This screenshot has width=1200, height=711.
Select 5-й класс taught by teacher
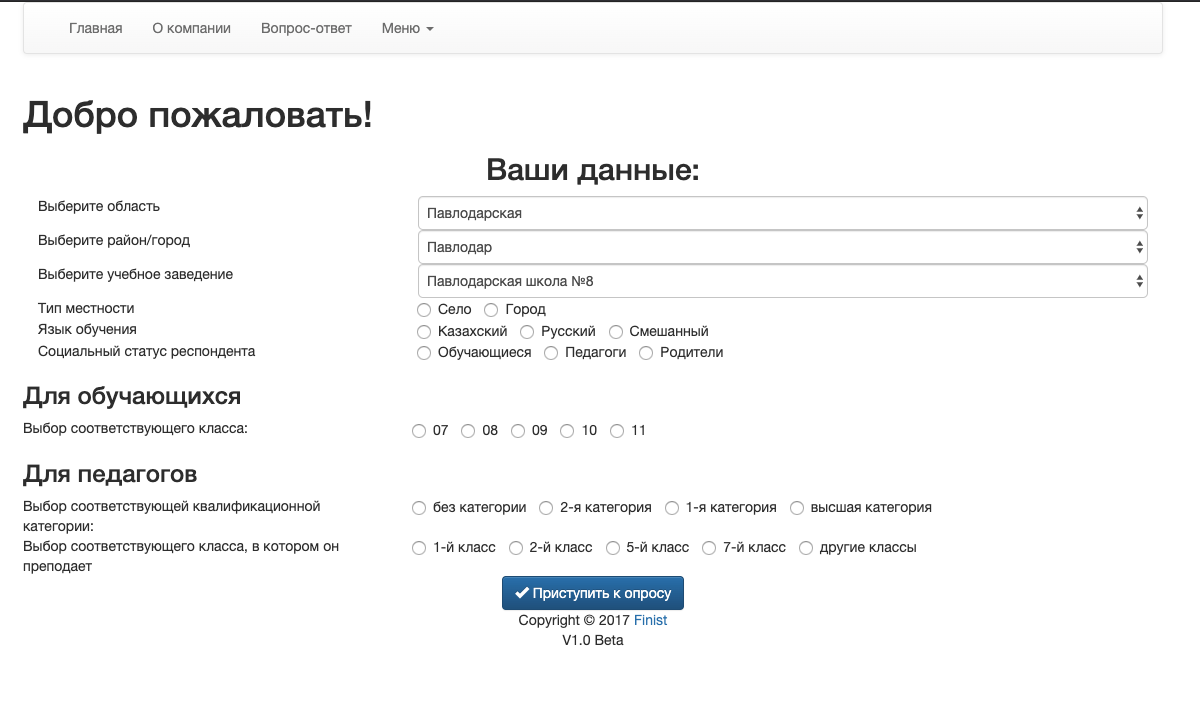point(610,547)
